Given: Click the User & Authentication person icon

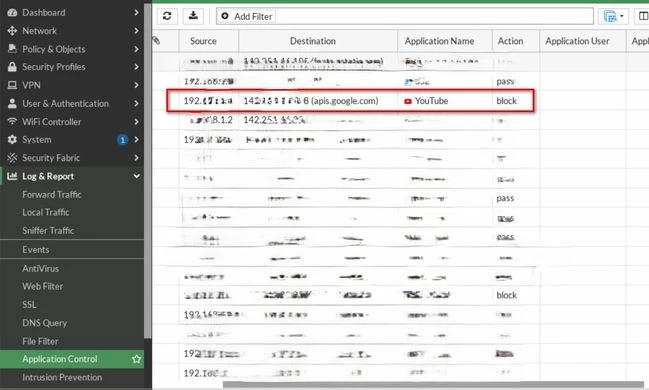Looking at the screenshot, I should (12, 104).
